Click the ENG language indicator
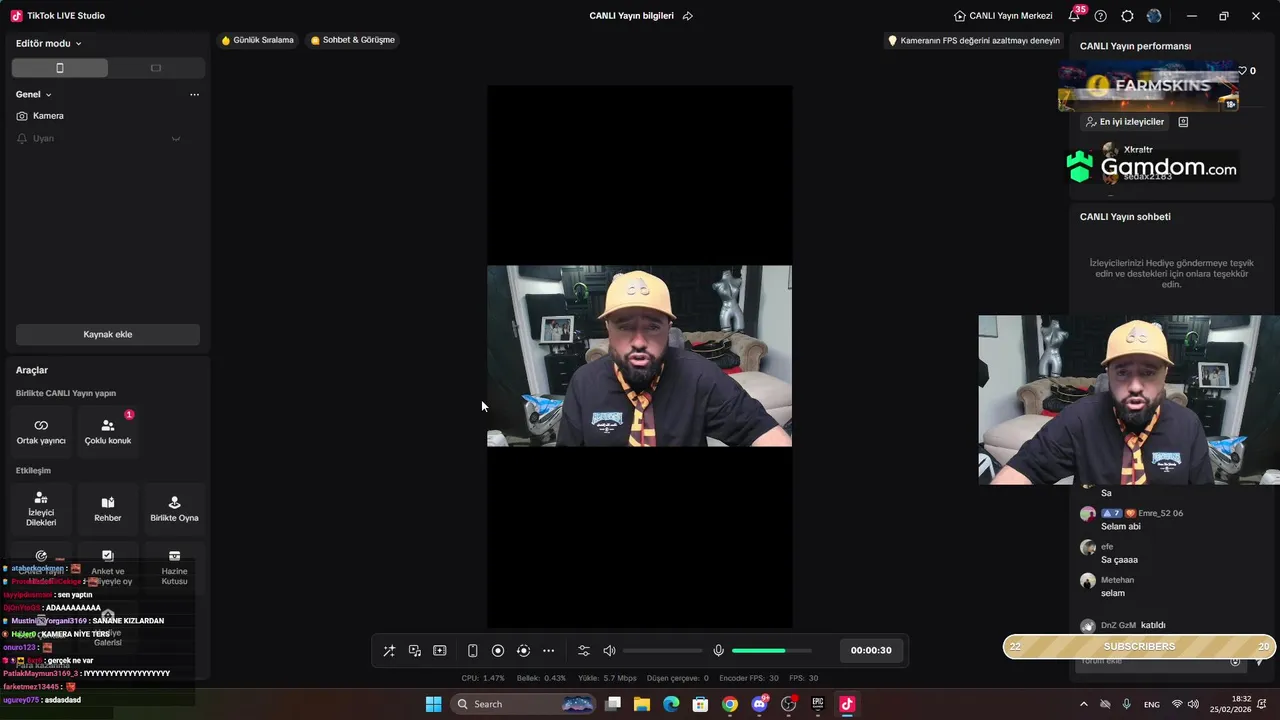 coord(1152,704)
